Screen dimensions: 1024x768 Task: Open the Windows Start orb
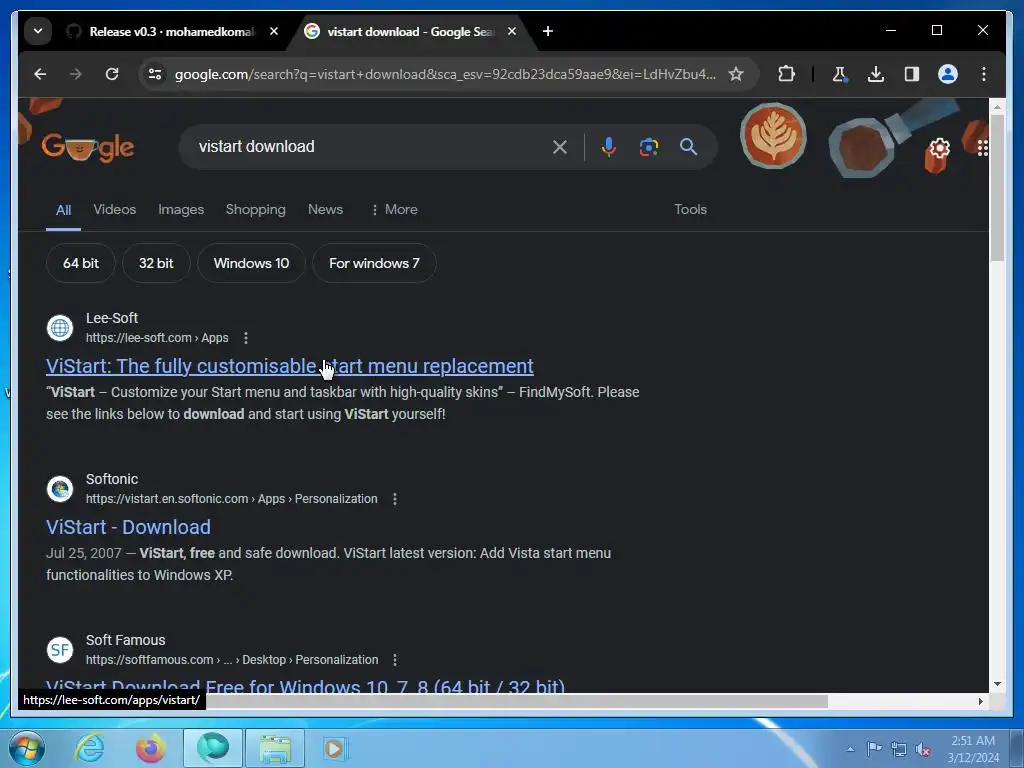coord(26,748)
